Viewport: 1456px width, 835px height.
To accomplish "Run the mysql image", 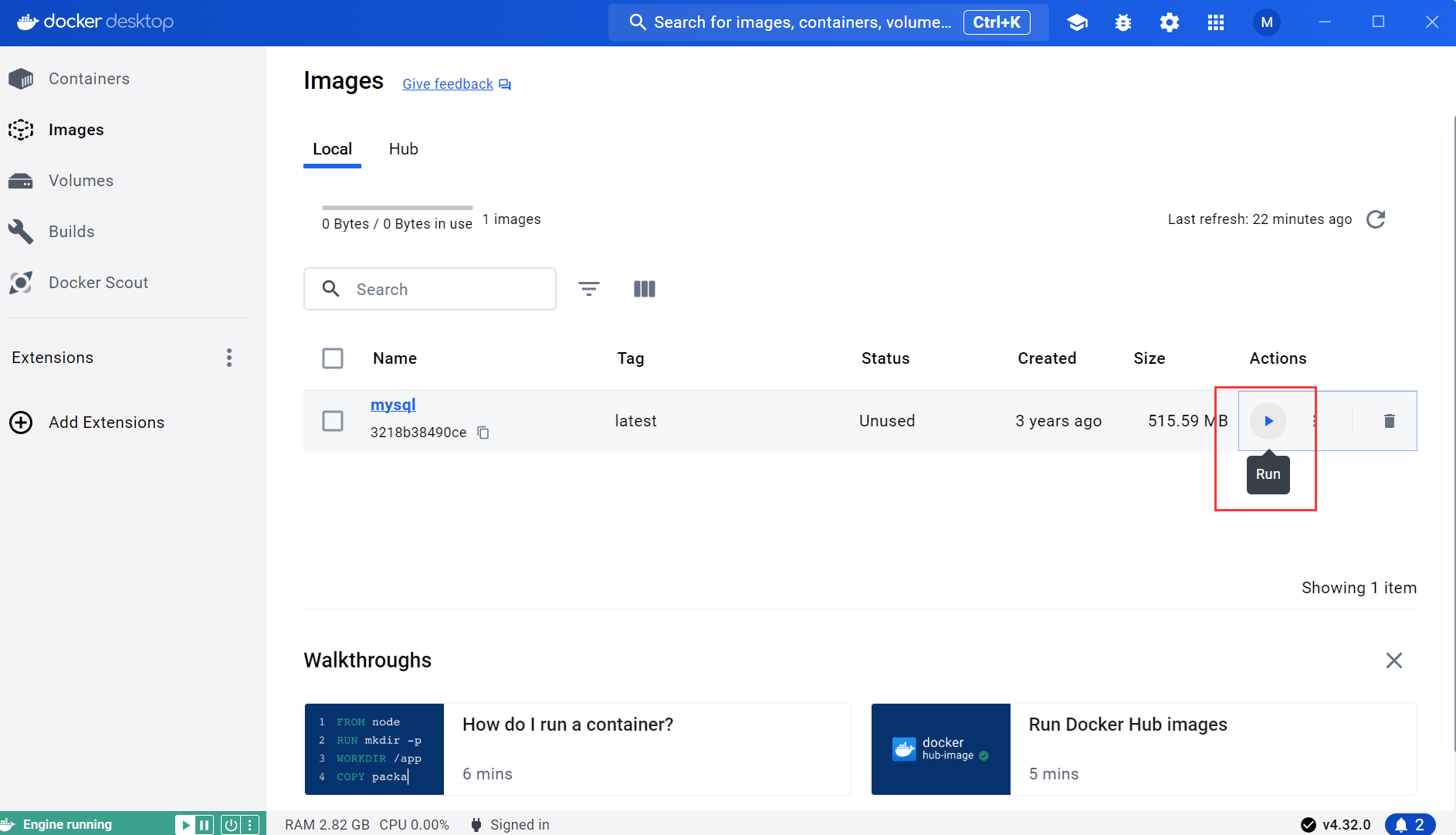I will pyautogui.click(x=1268, y=421).
